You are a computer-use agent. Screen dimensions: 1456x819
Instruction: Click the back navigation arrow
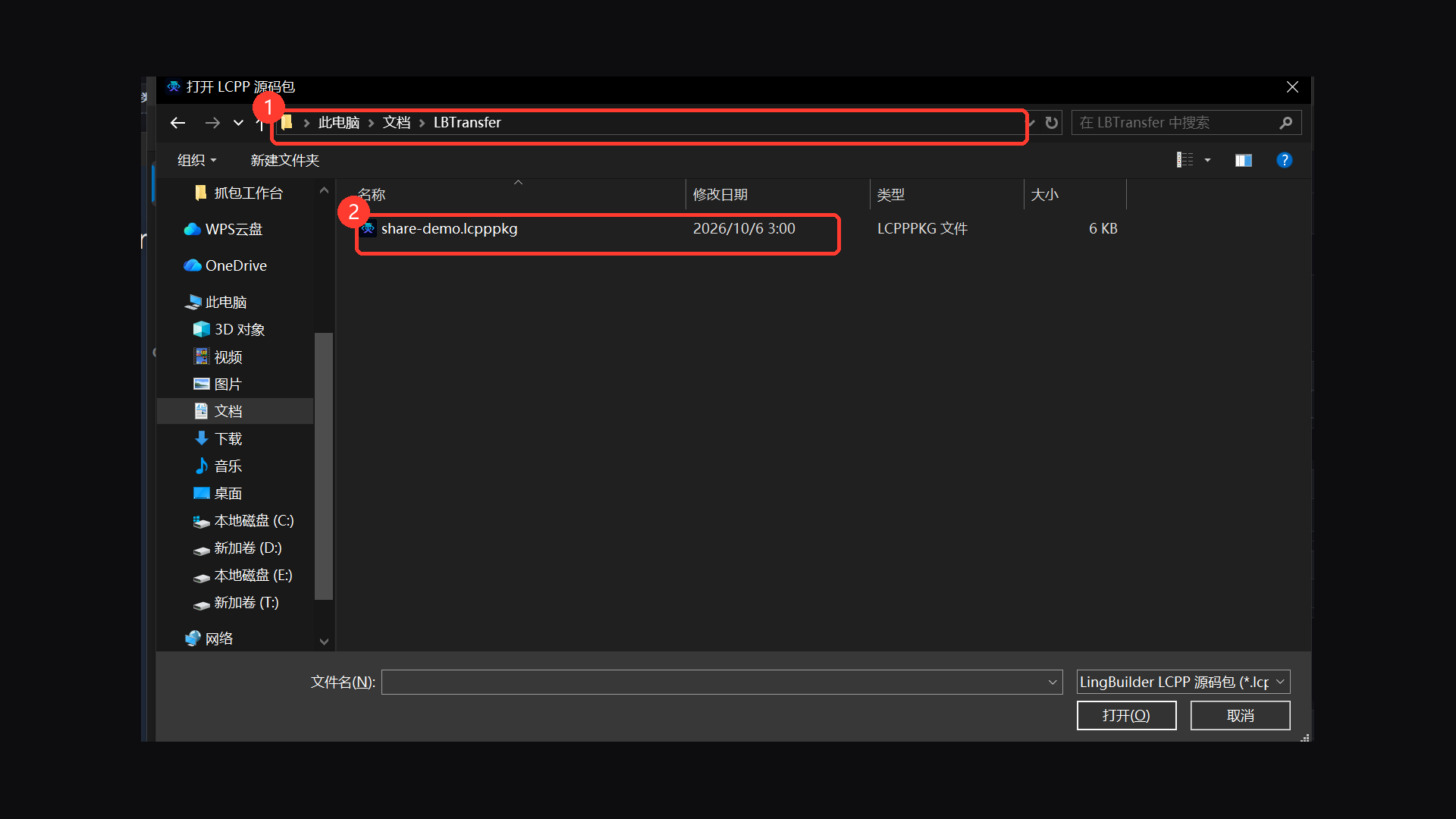click(x=178, y=123)
